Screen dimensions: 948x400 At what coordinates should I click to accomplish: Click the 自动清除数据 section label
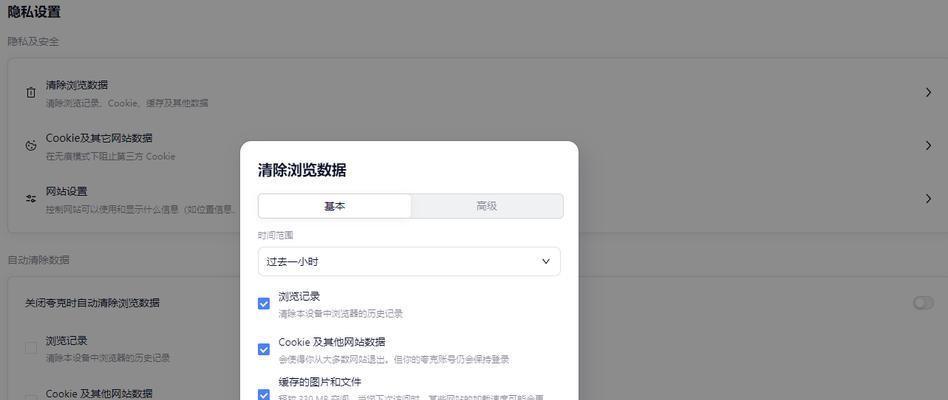39,260
